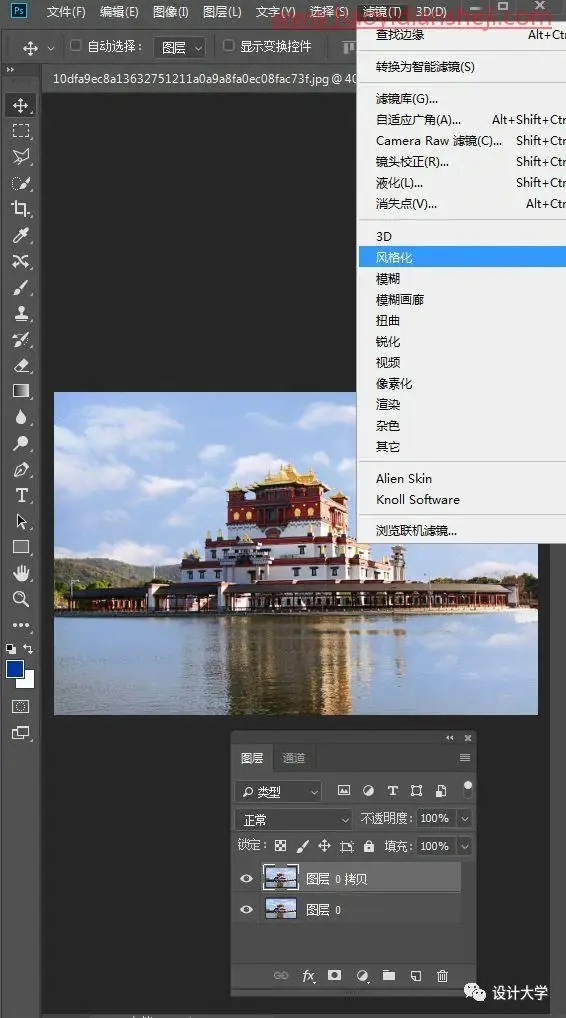This screenshot has width=566, height=1018.
Task: Delete layer with trash icon
Action: [x=442, y=975]
